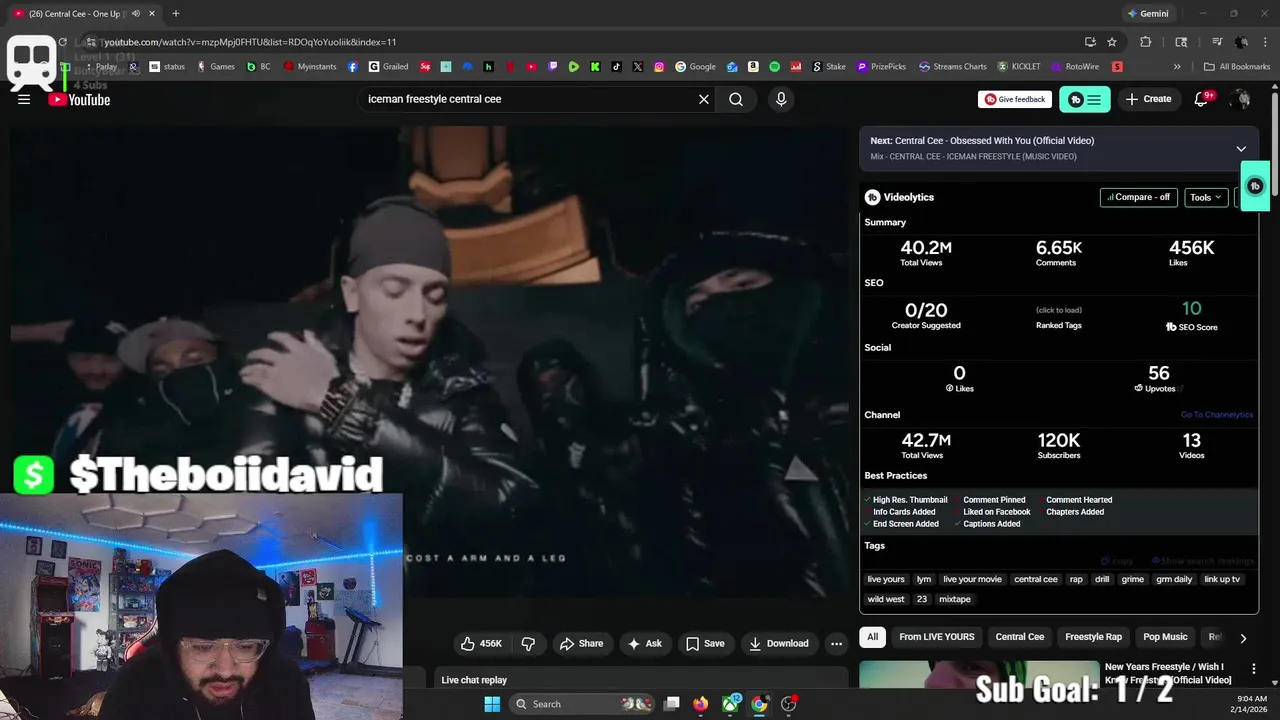Follow the Go To Channelytics link

pos(1216,414)
